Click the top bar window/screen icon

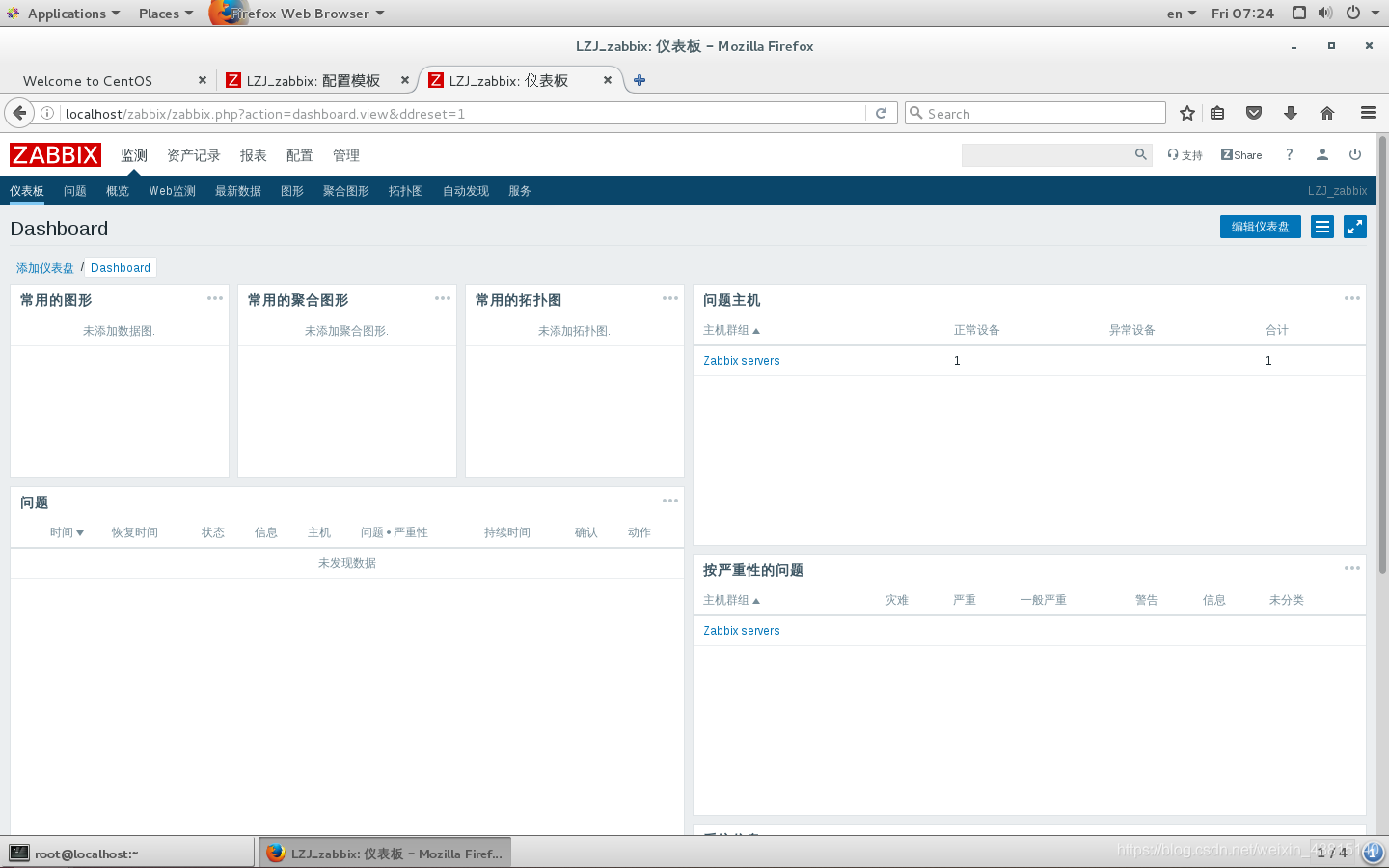[x=1299, y=13]
